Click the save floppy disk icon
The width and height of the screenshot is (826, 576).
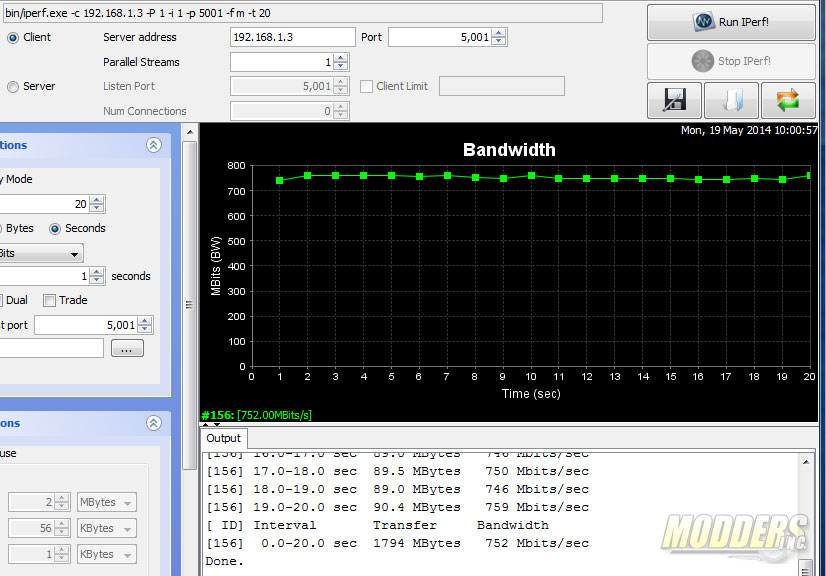point(674,100)
